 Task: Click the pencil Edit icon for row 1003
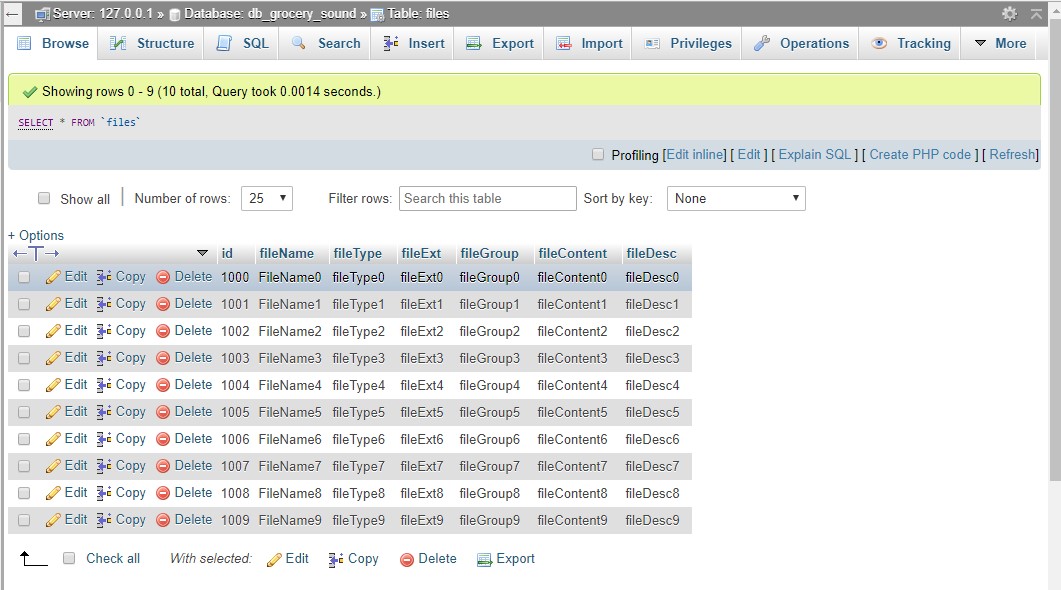point(53,358)
